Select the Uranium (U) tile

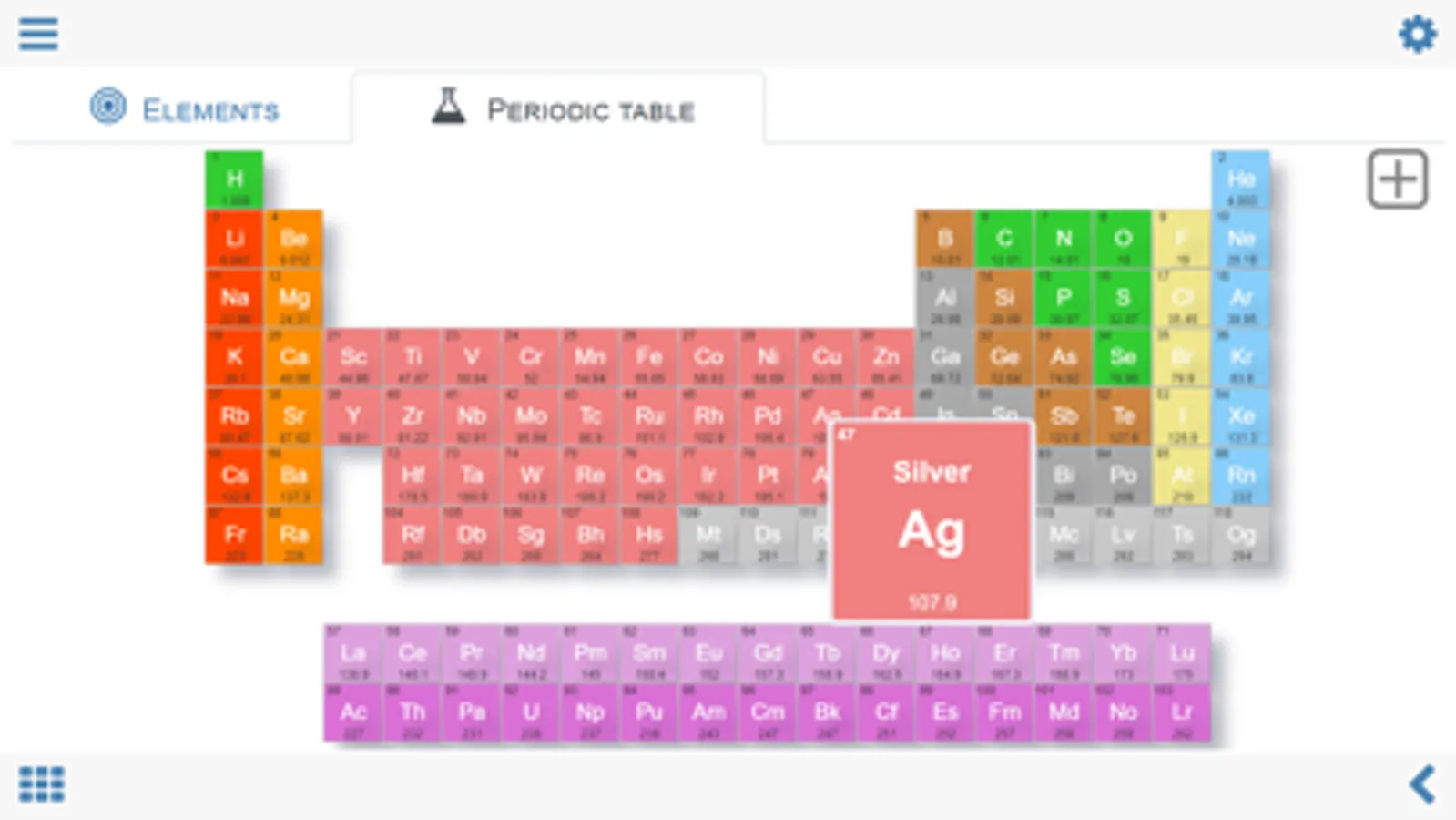(531, 713)
